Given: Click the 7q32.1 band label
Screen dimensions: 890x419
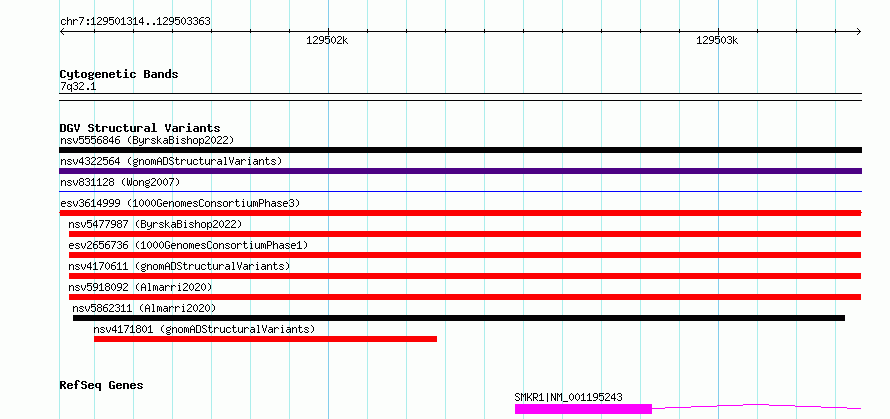Looking at the screenshot, I should coord(77,86).
